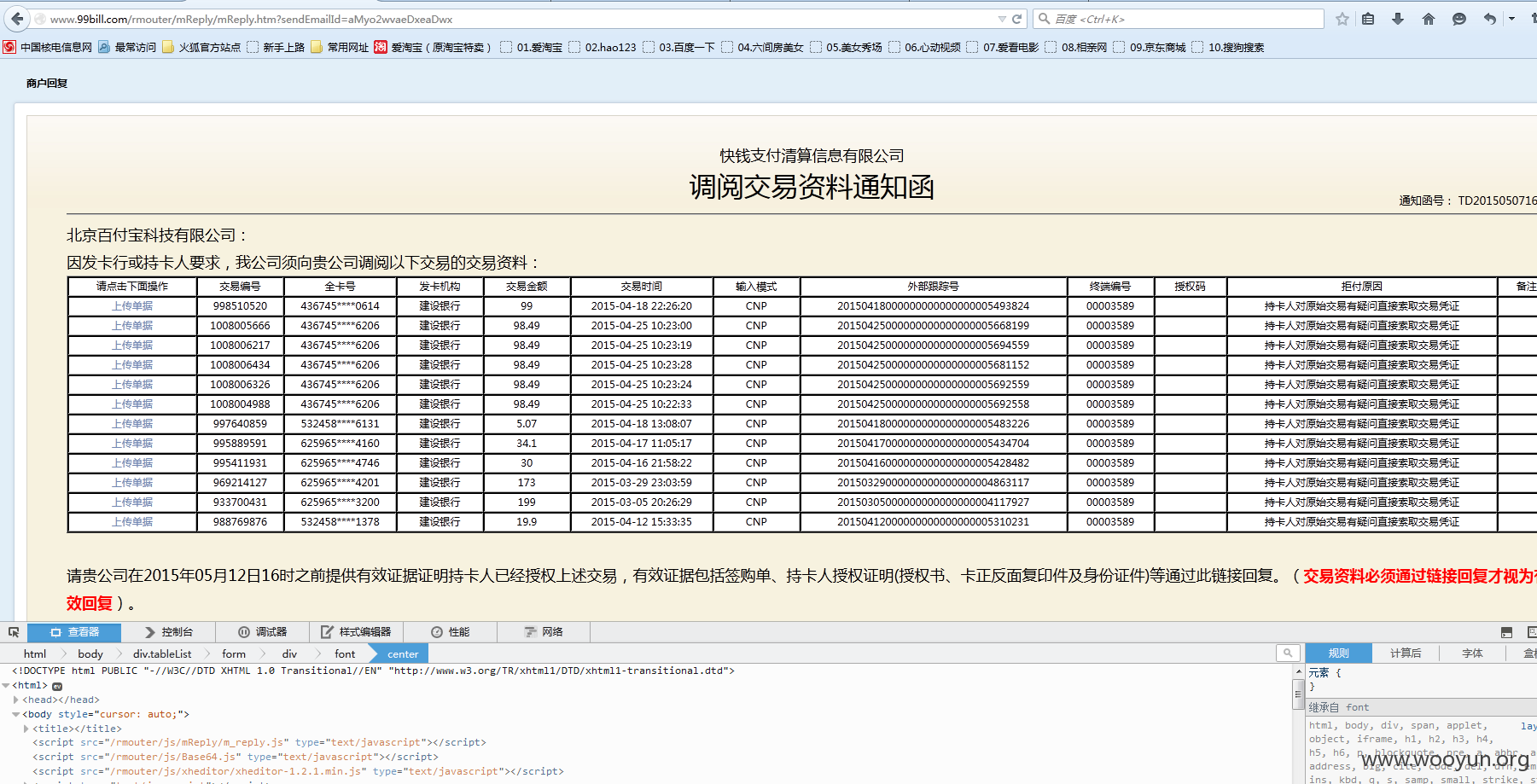
Task: Click the smiley chat icon in toolbar
Action: pos(1459,19)
